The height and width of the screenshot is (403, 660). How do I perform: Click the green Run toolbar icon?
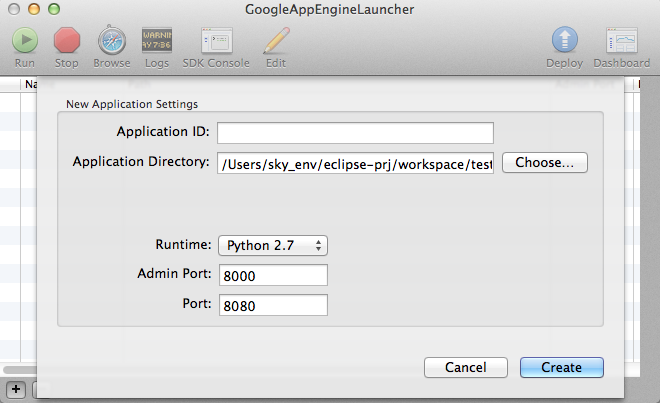[x=25, y=40]
